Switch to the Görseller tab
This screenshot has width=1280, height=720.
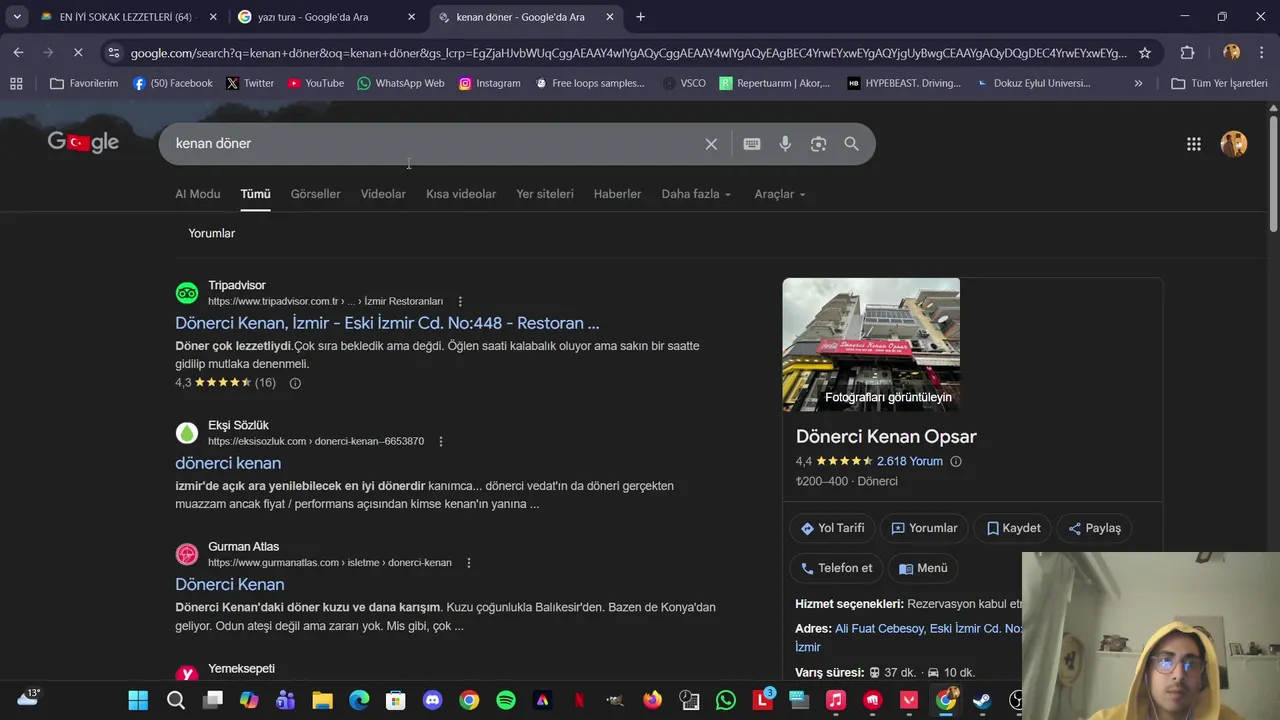316,194
